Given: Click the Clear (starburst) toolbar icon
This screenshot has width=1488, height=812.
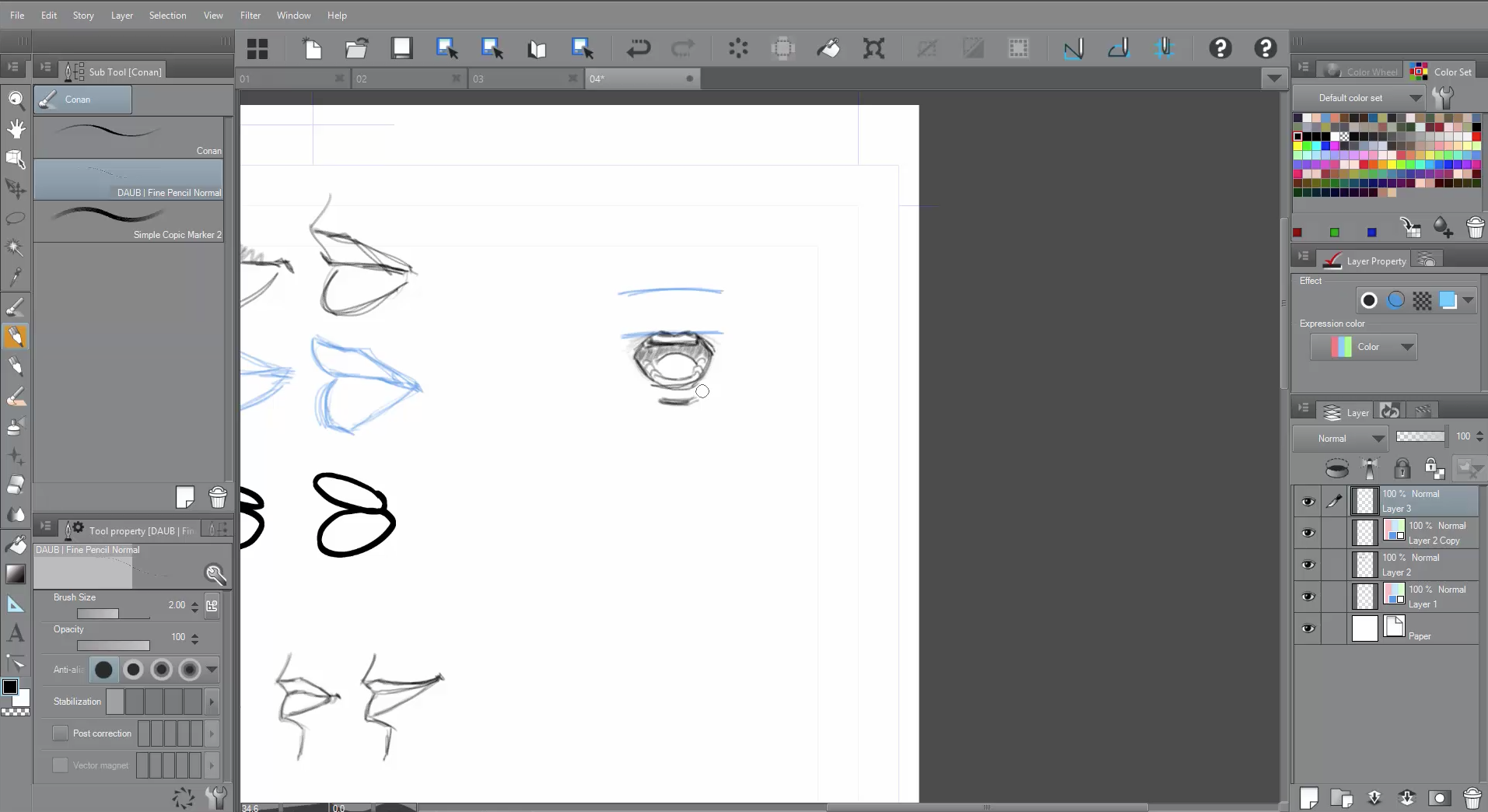Looking at the screenshot, I should pos(738,49).
